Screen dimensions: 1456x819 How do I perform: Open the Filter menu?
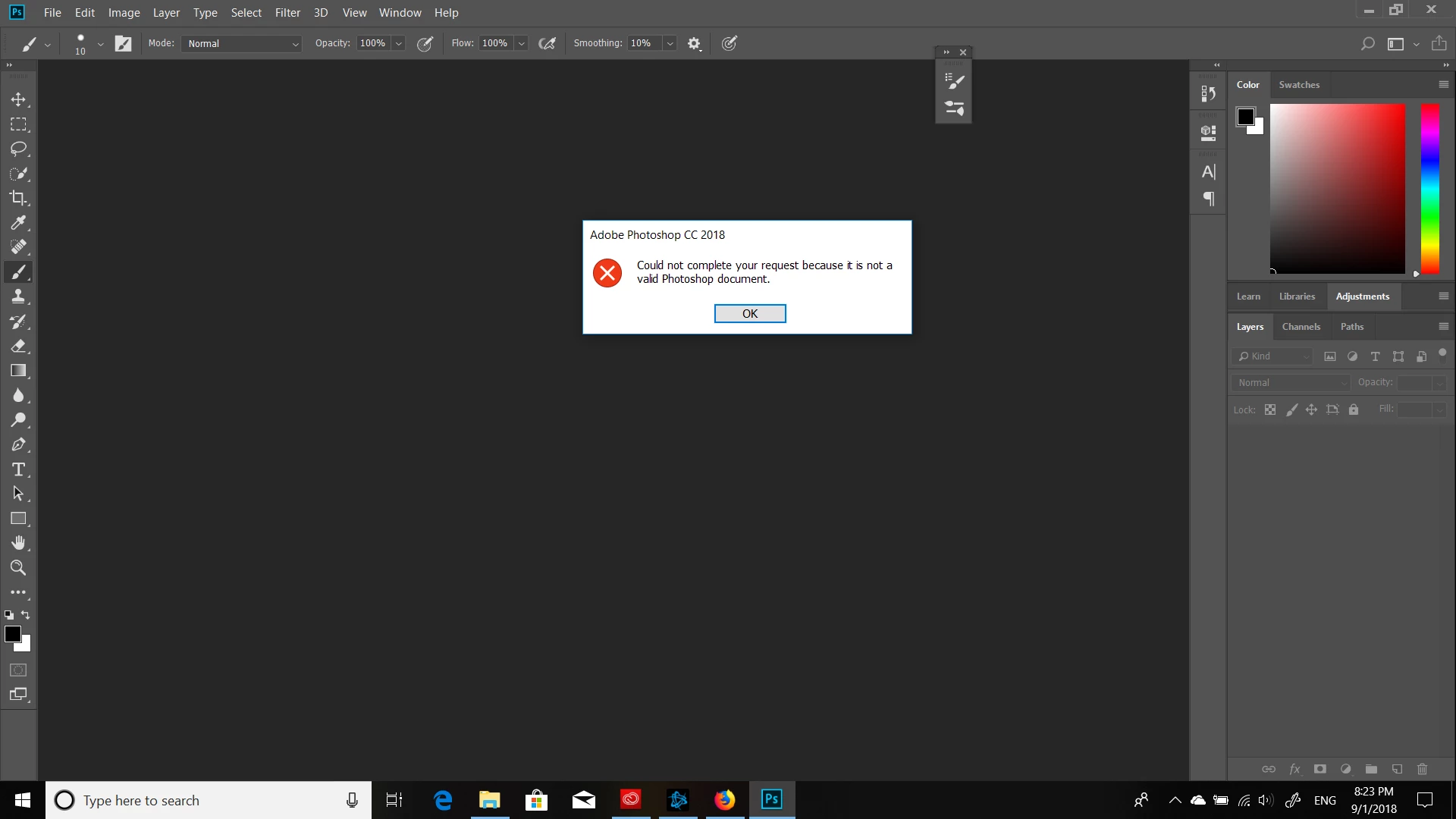(x=287, y=13)
